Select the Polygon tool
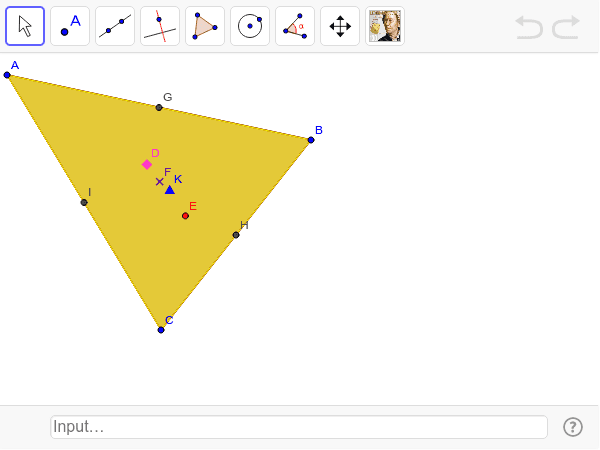This screenshot has height=450, width=600. [x=205, y=26]
